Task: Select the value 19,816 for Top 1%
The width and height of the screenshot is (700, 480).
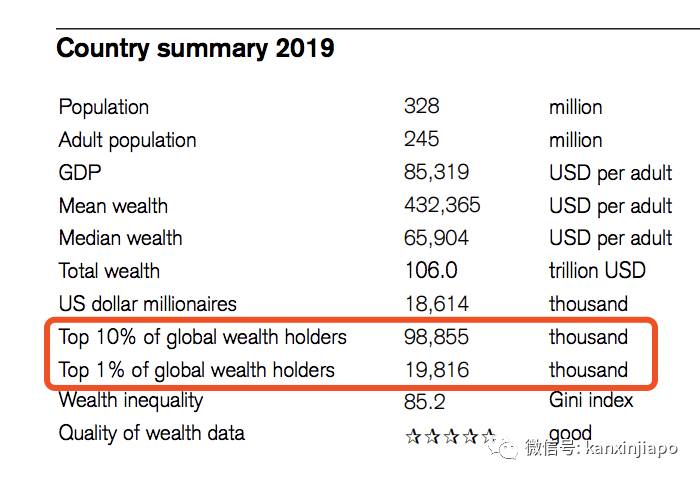Action: 436,370
